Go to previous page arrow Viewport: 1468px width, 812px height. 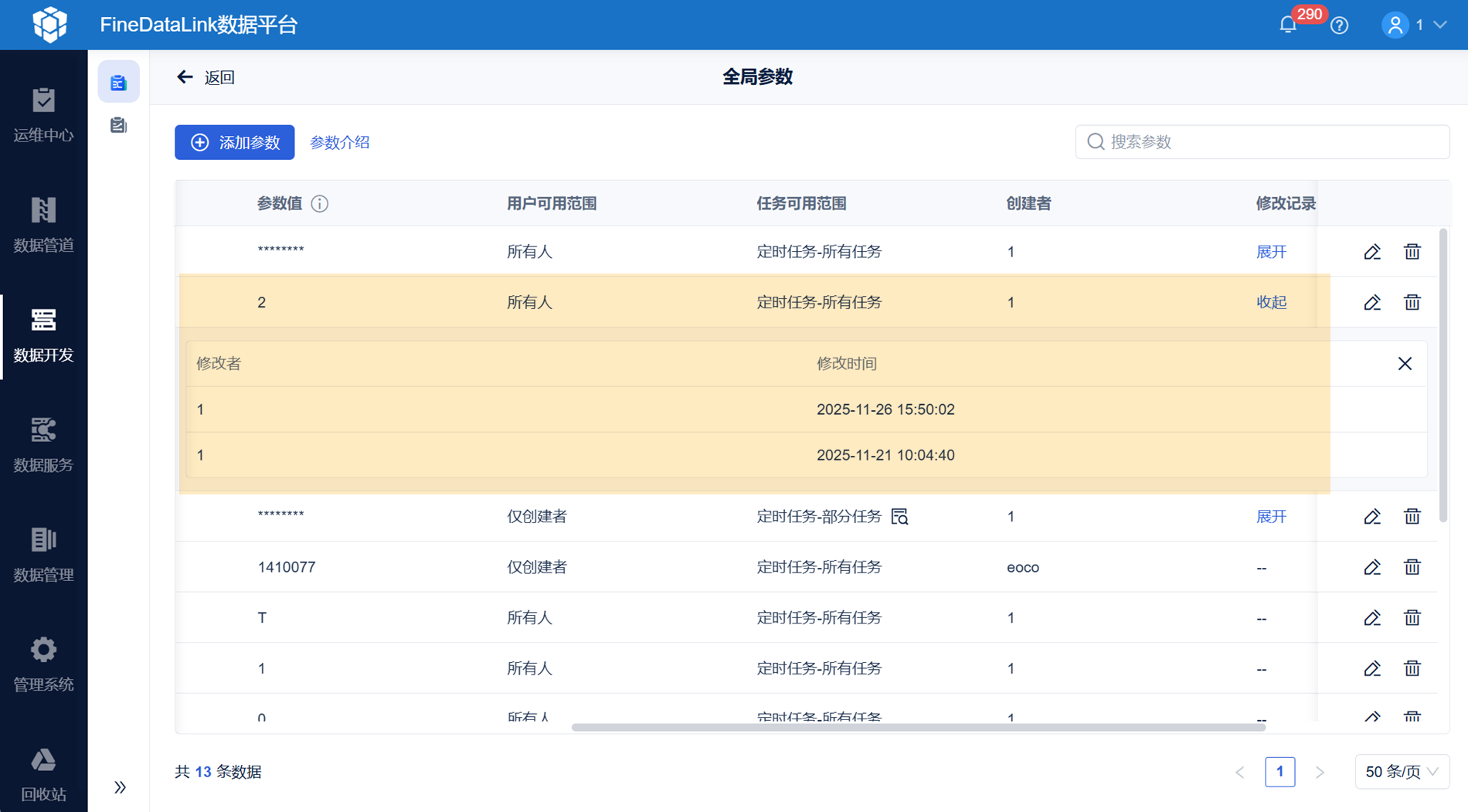coord(1240,772)
